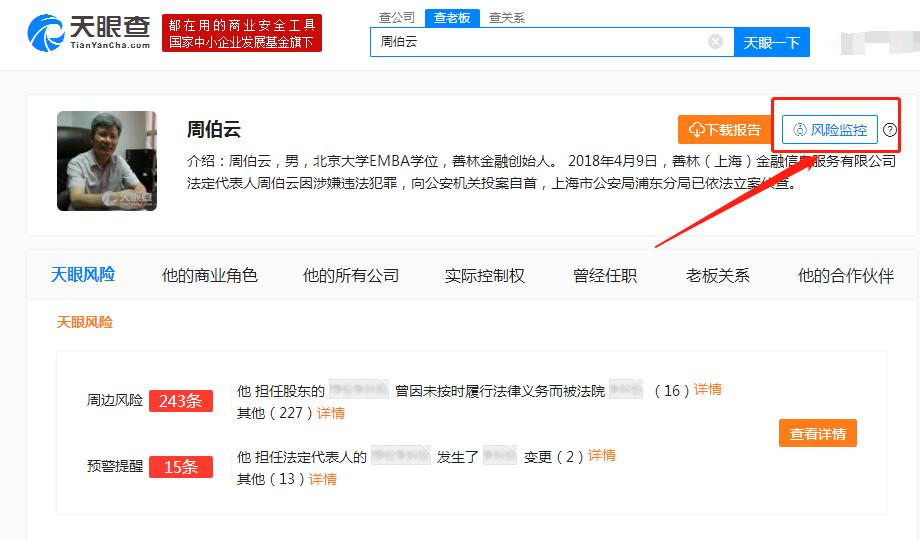Click the 下载报告 button
This screenshot has height=541, width=920.
[725, 130]
